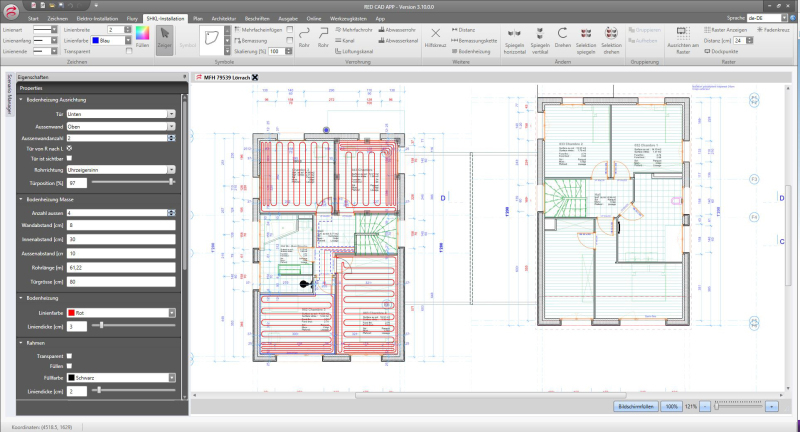This screenshot has height=432, width=800.
Task: Choose the Kanal tool
Action: pyautogui.click(x=345, y=41)
